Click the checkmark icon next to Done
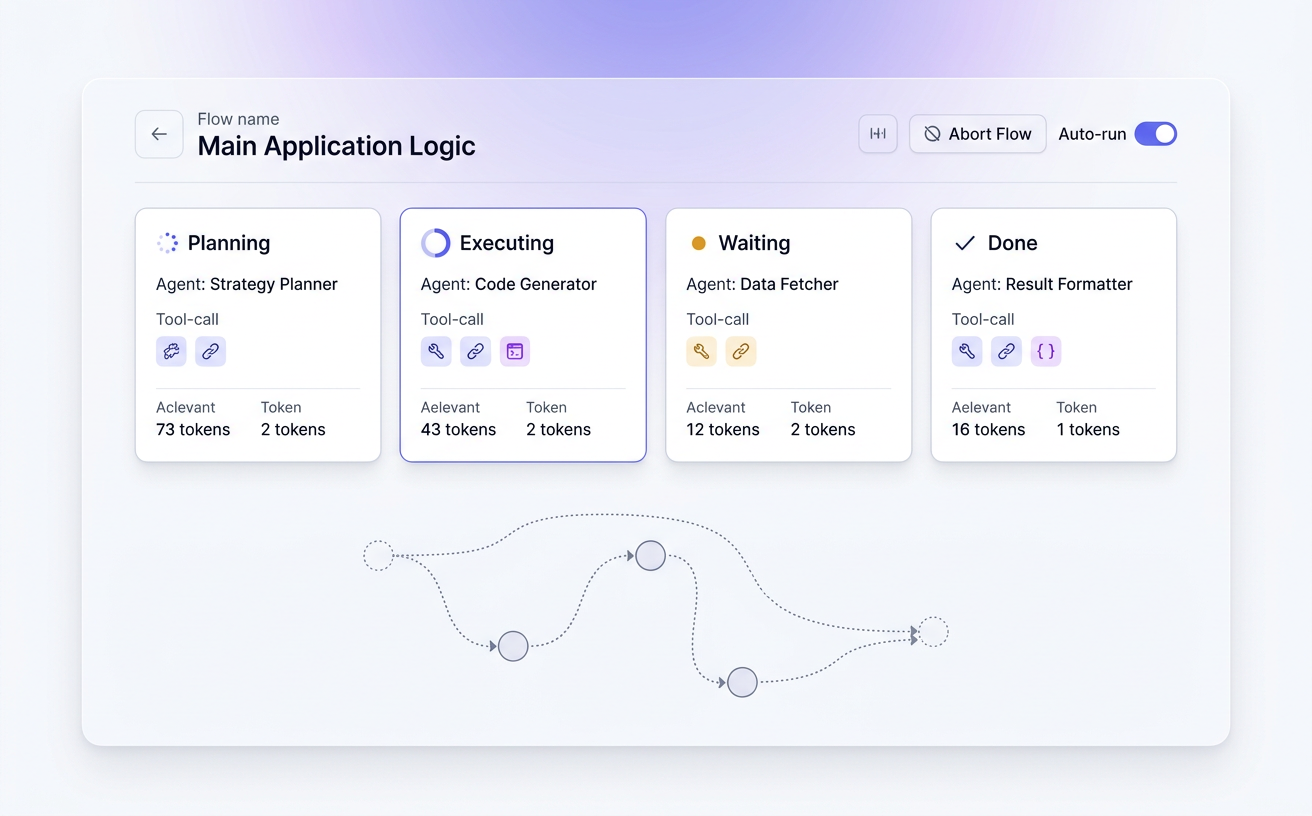Image resolution: width=1312 pixels, height=816 pixels. 965,243
